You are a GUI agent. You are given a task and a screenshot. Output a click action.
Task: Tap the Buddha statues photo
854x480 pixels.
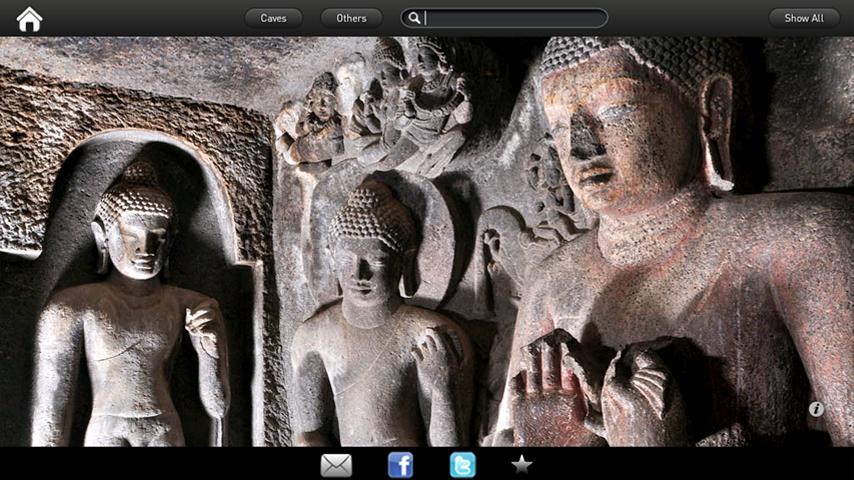[x=427, y=241]
